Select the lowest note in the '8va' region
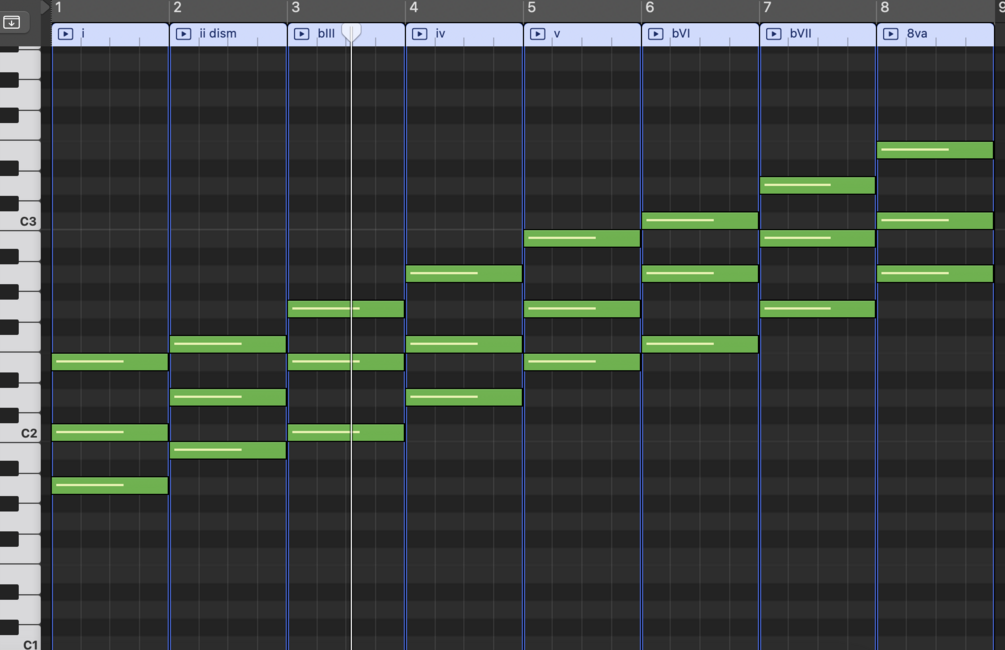 (935, 274)
